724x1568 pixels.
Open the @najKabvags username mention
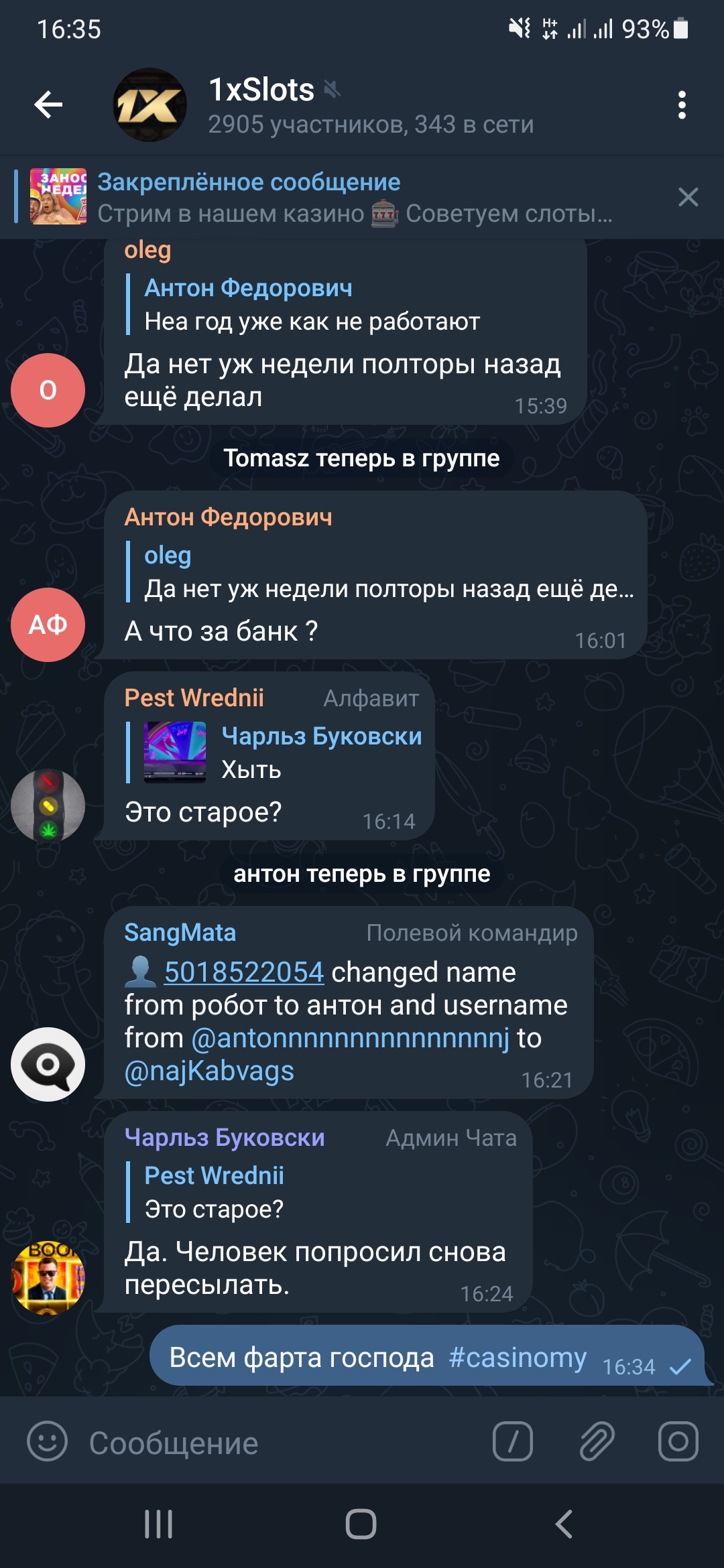point(209,1071)
